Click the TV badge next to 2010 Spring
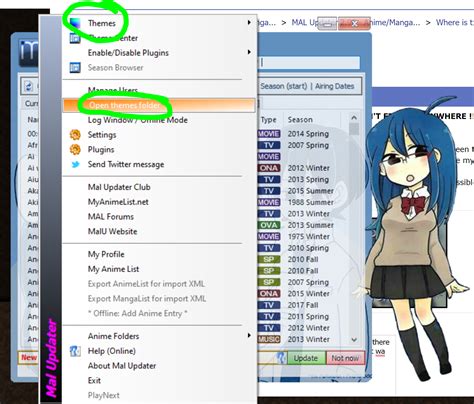Screen dimensions: 474x404 pos(269,248)
